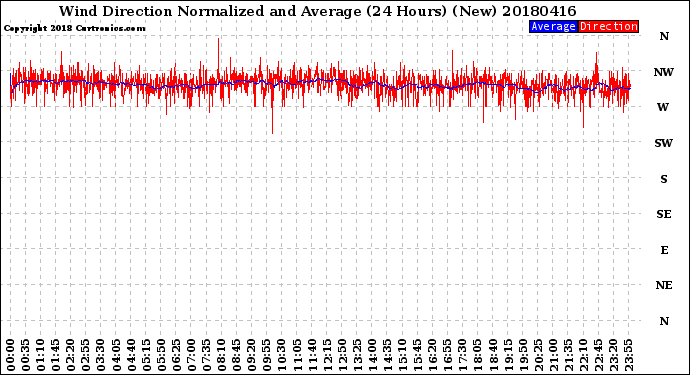
Task: Click the 04:05 time label
Action: pos(116,355)
